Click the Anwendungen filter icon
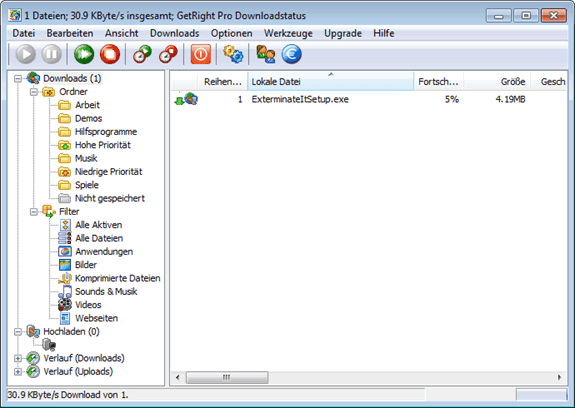 pyautogui.click(x=65, y=251)
